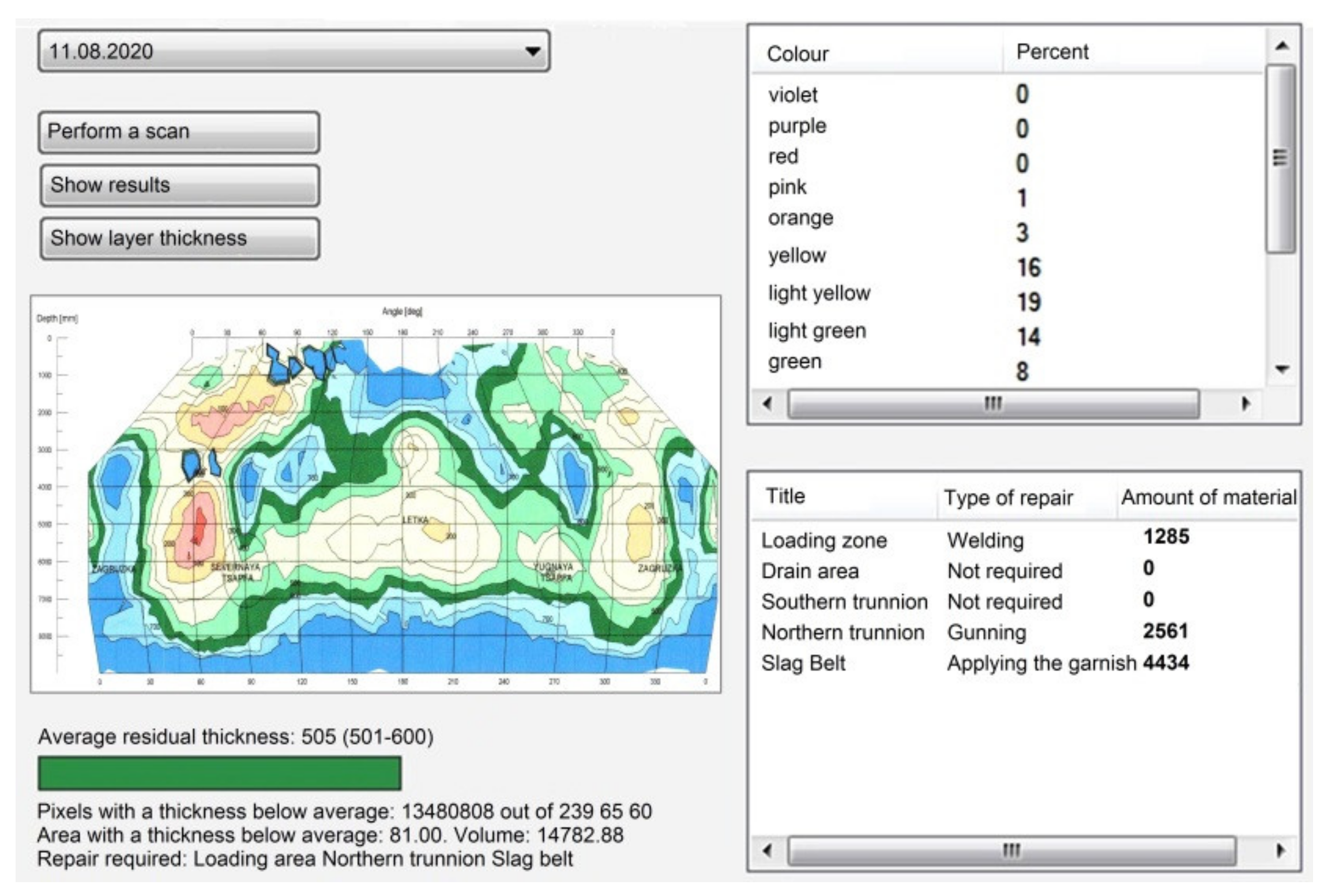Click the colour table's scroll right arrow

[x=1246, y=403]
